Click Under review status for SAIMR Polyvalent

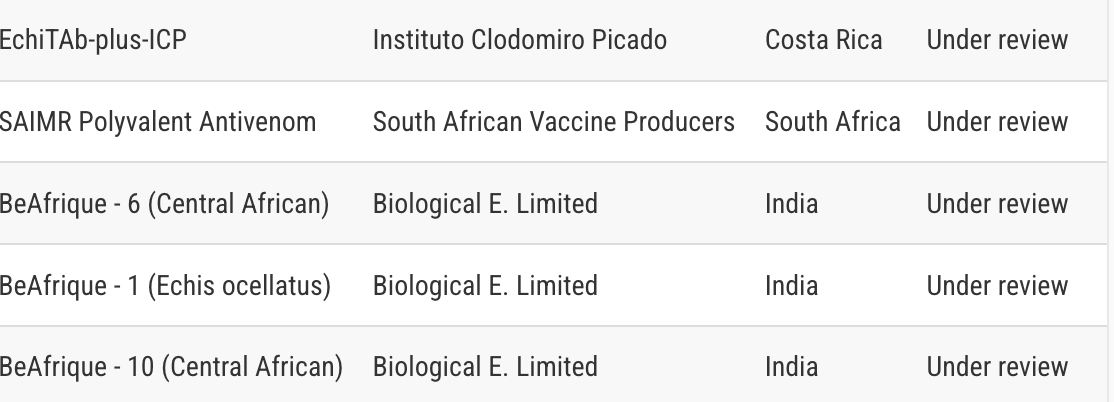point(997,121)
